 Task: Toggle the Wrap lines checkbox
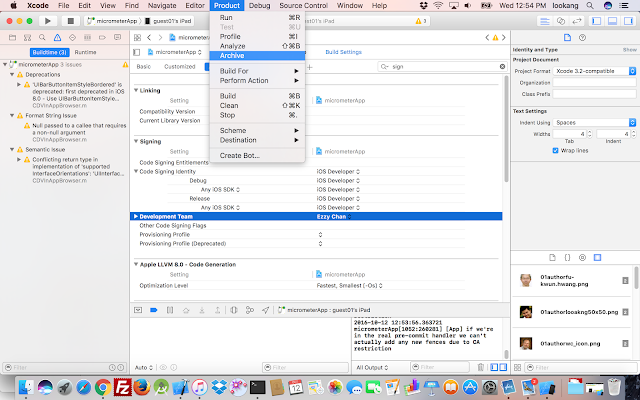tap(555, 151)
